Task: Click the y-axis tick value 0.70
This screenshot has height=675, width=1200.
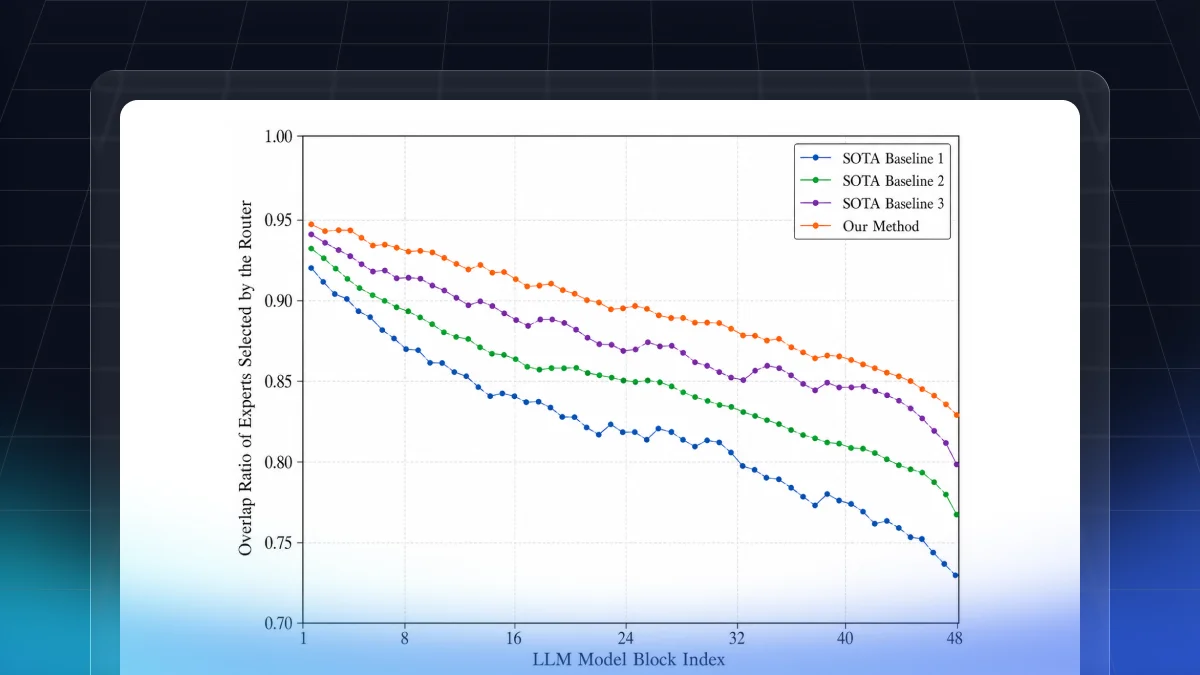Action: click(277, 624)
